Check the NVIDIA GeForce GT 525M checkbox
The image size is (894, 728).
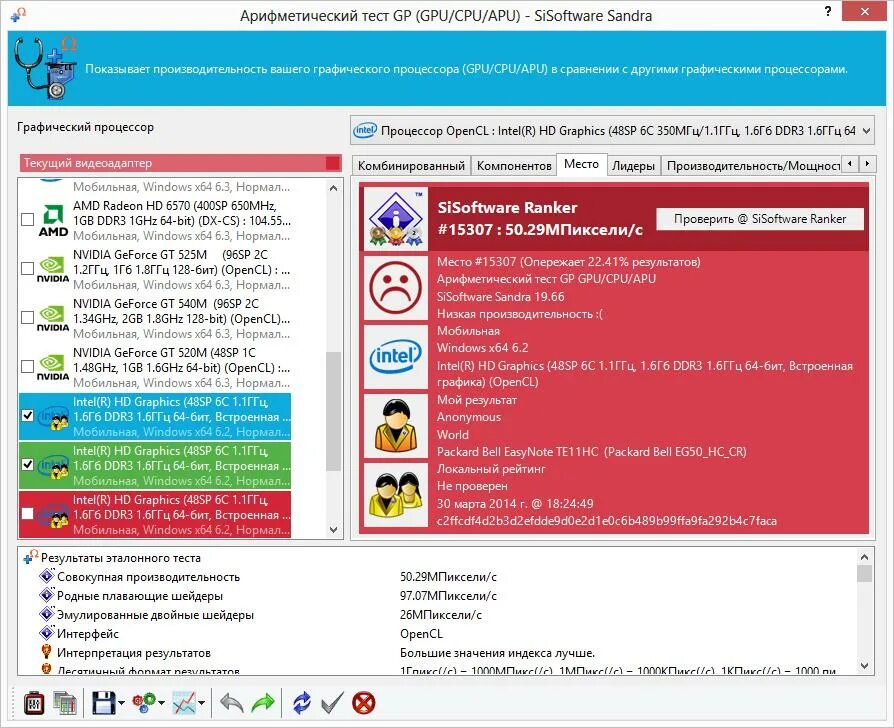[27, 269]
